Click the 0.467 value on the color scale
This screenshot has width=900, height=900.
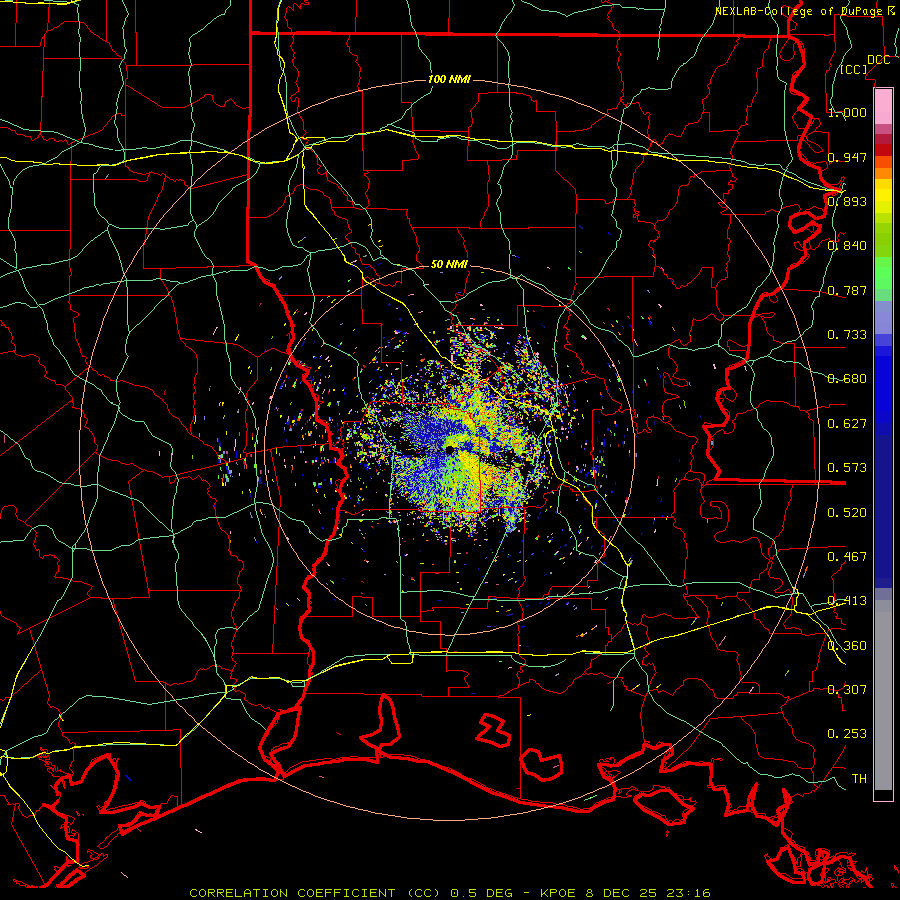tap(847, 557)
